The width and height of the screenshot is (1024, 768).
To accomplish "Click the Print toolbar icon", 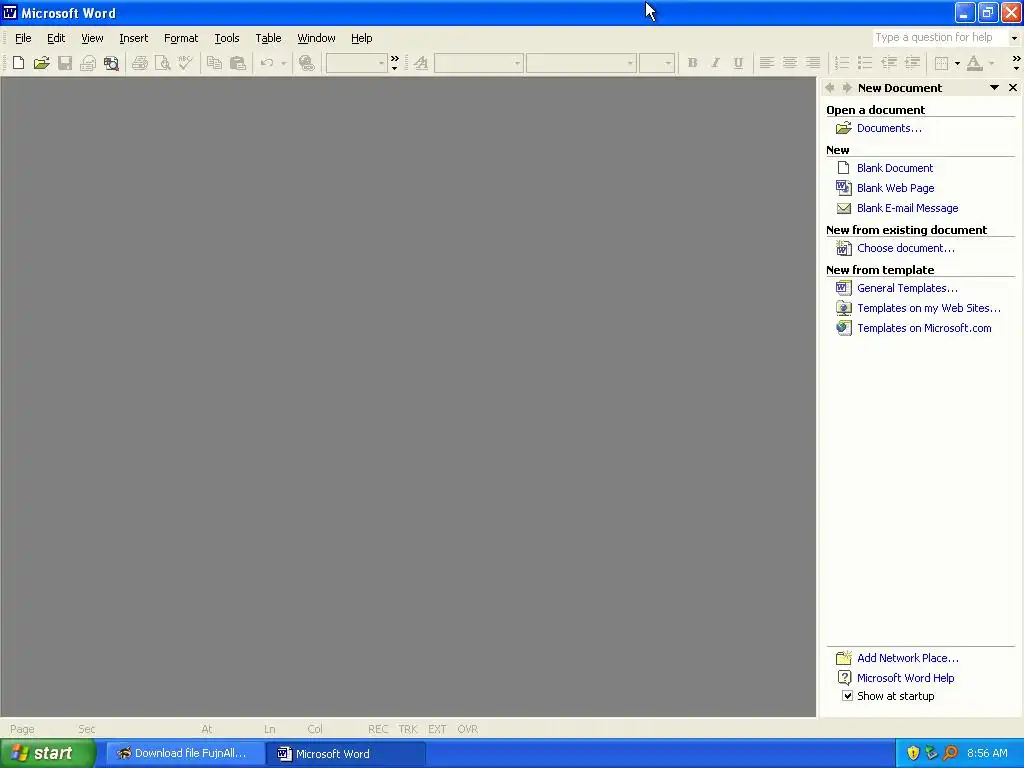I will tap(140, 63).
